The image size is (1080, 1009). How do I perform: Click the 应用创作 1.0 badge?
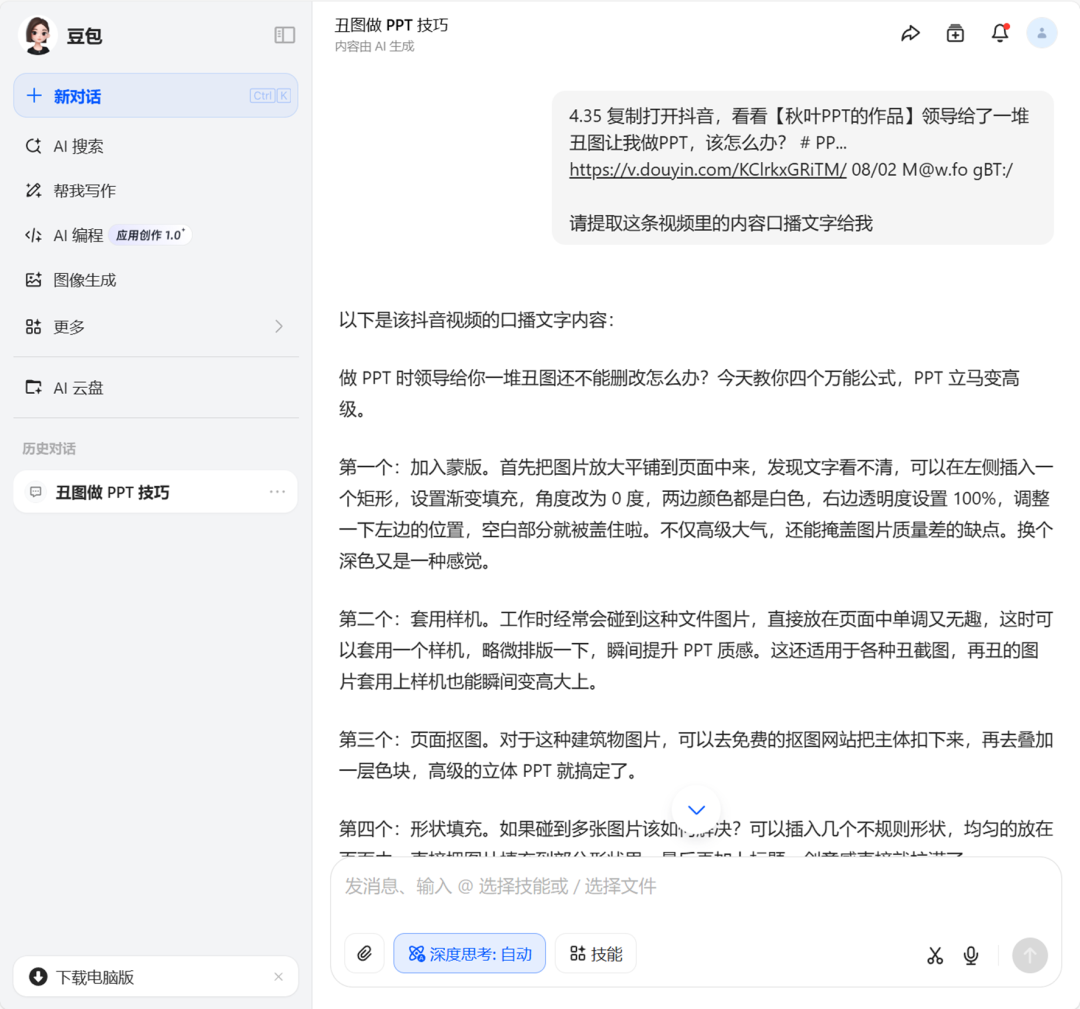(x=150, y=235)
